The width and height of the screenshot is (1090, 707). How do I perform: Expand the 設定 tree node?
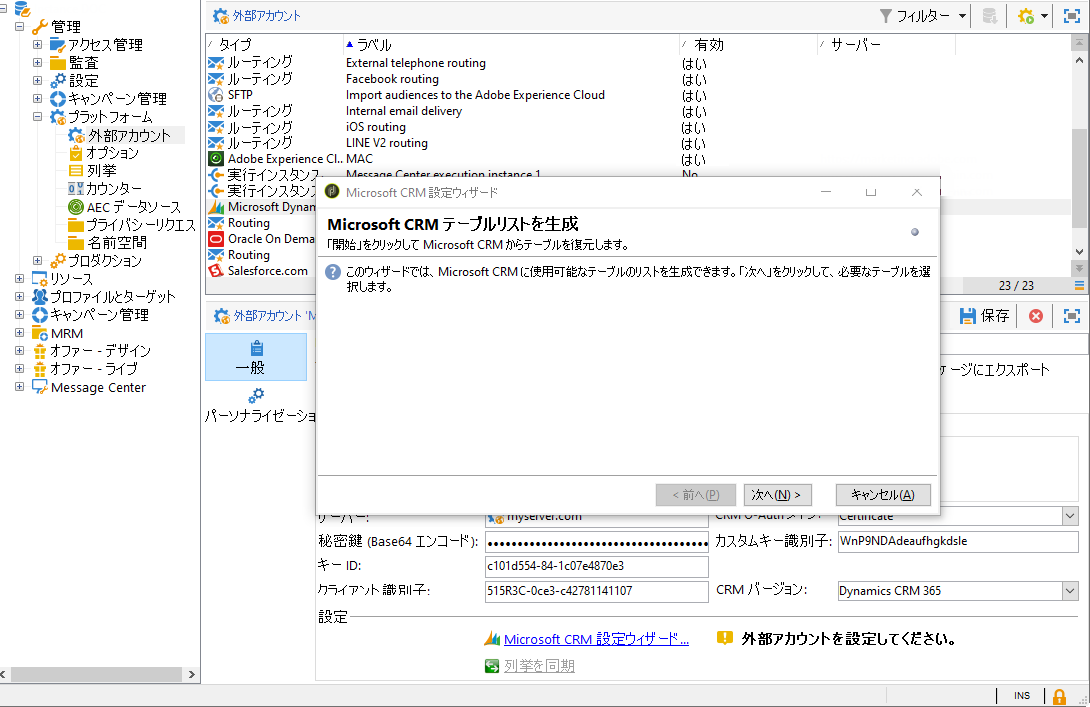[38, 81]
